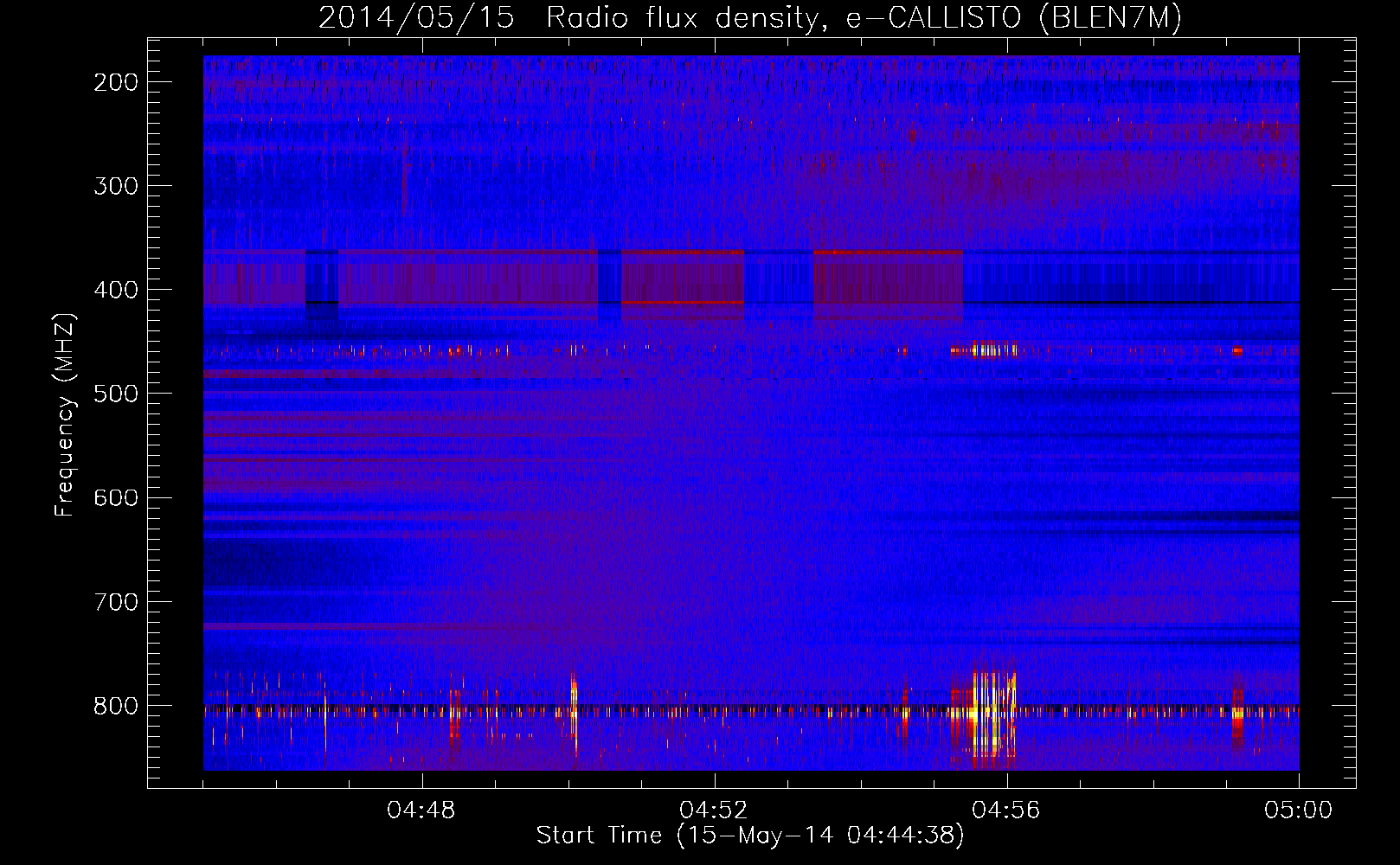The width and height of the screenshot is (1400, 865).
Task: Click the 500 frequency tick label
Action: point(116,394)
